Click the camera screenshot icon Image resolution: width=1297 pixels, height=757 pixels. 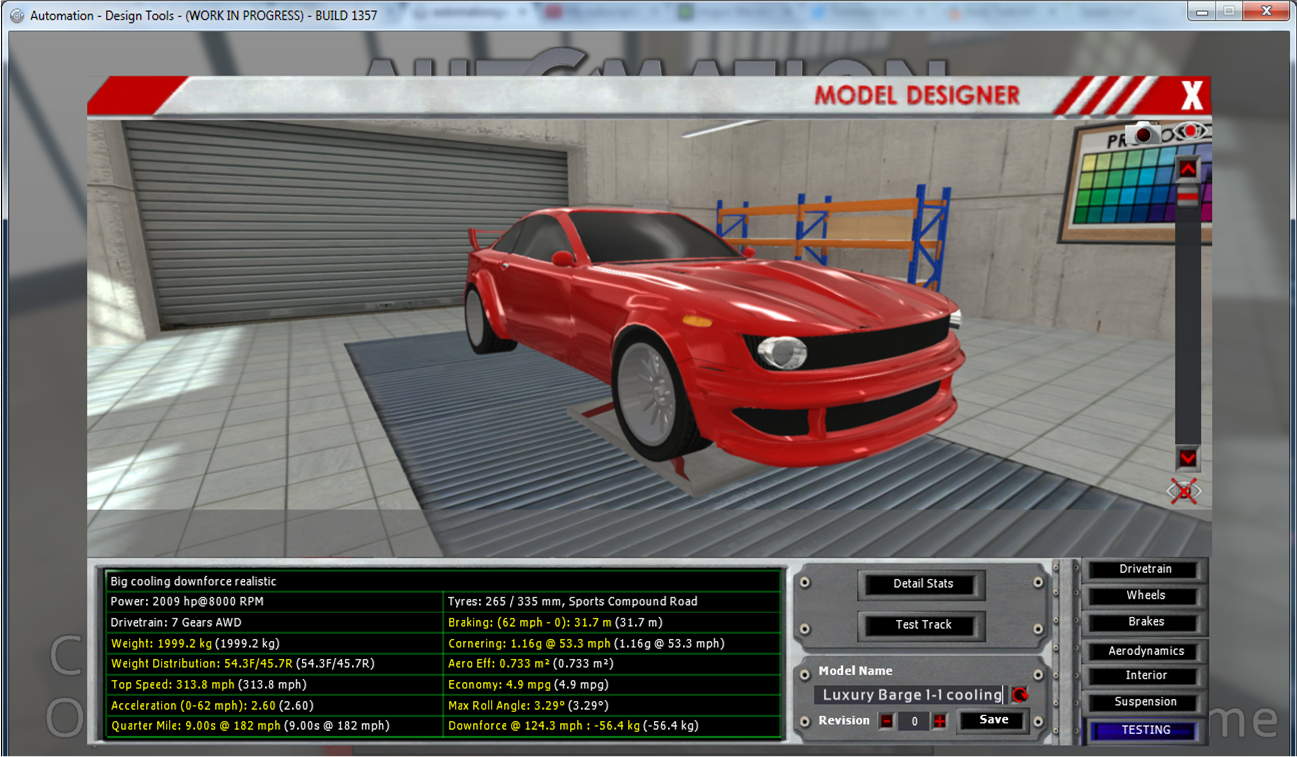(x=1143, y=133)
